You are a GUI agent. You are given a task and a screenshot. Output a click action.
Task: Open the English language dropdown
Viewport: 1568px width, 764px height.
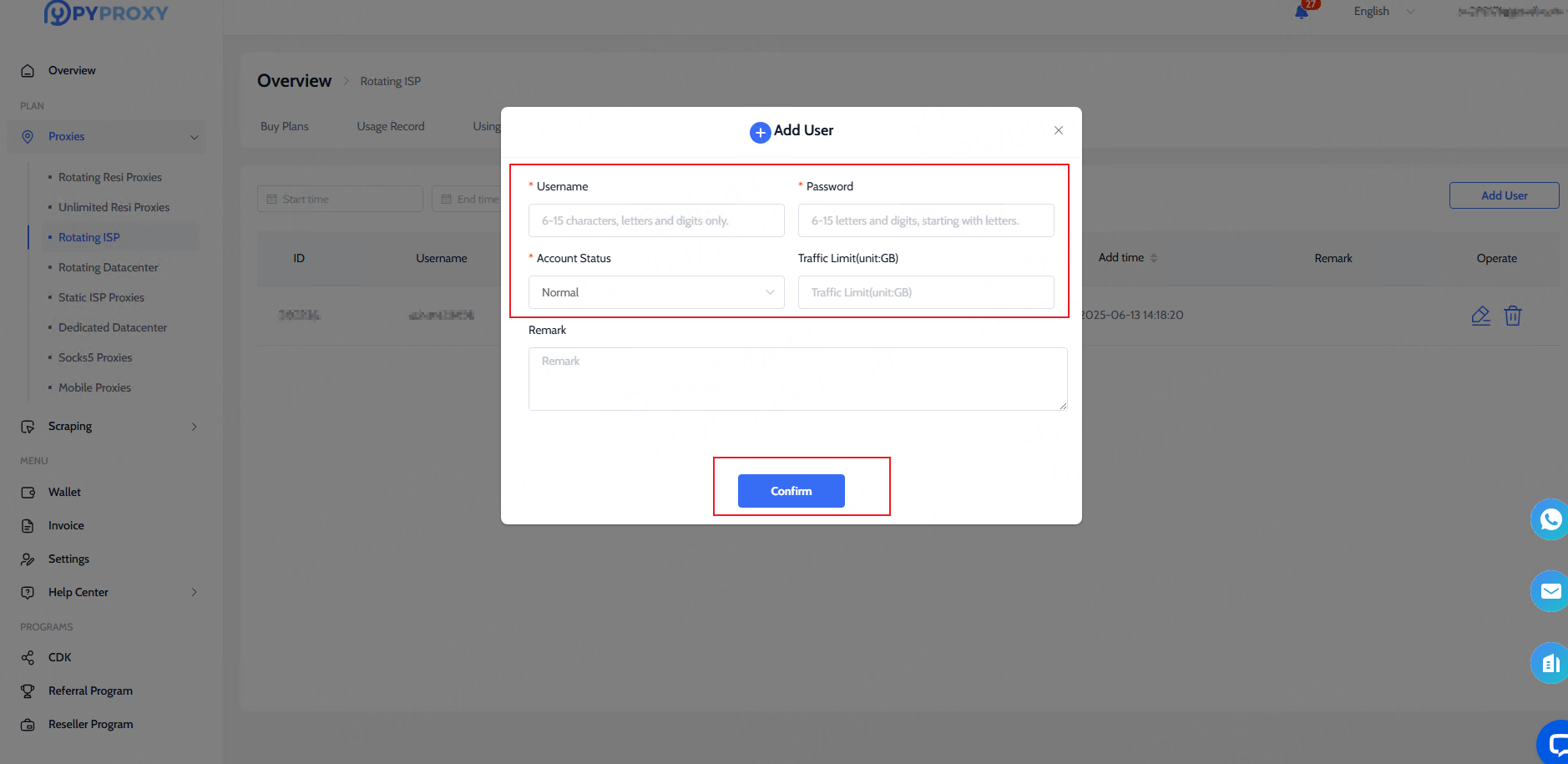coord(1383,12)
